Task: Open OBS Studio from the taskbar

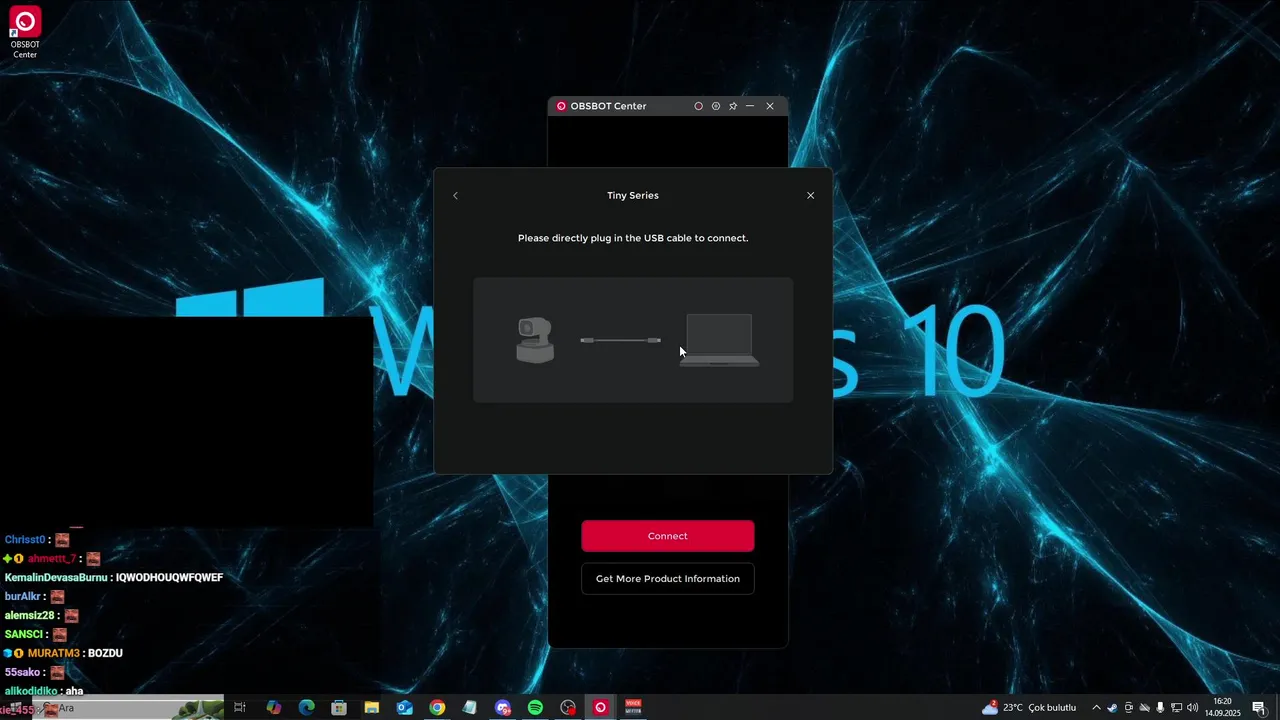Action: tap(568, 708)
